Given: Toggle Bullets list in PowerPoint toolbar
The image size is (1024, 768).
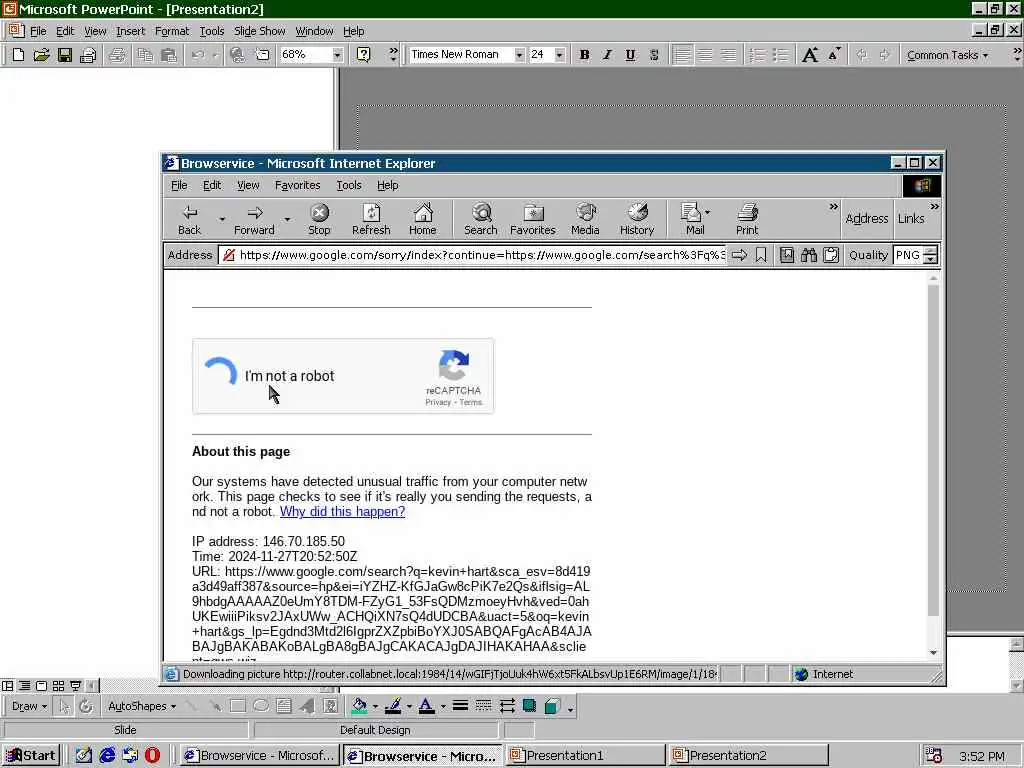Looking at the screenshot, I should [780, 55].
